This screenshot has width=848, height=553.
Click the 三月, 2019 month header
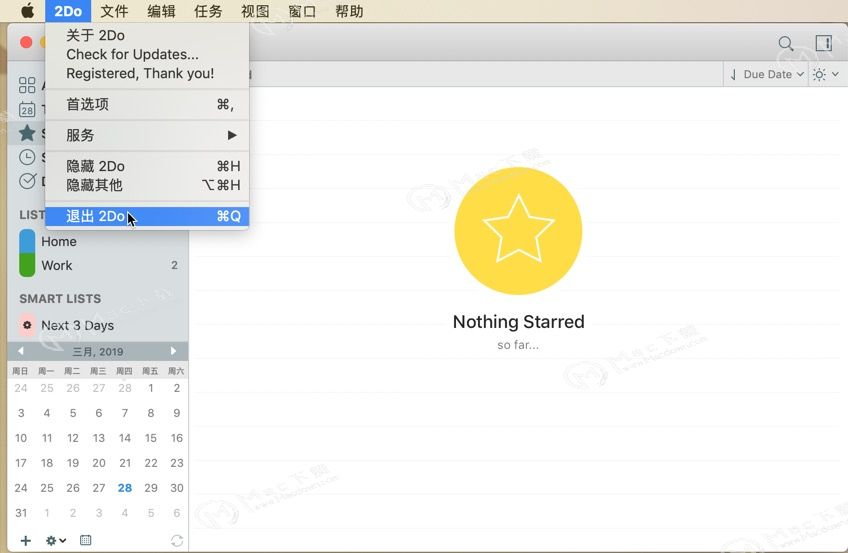coord(98,352)
